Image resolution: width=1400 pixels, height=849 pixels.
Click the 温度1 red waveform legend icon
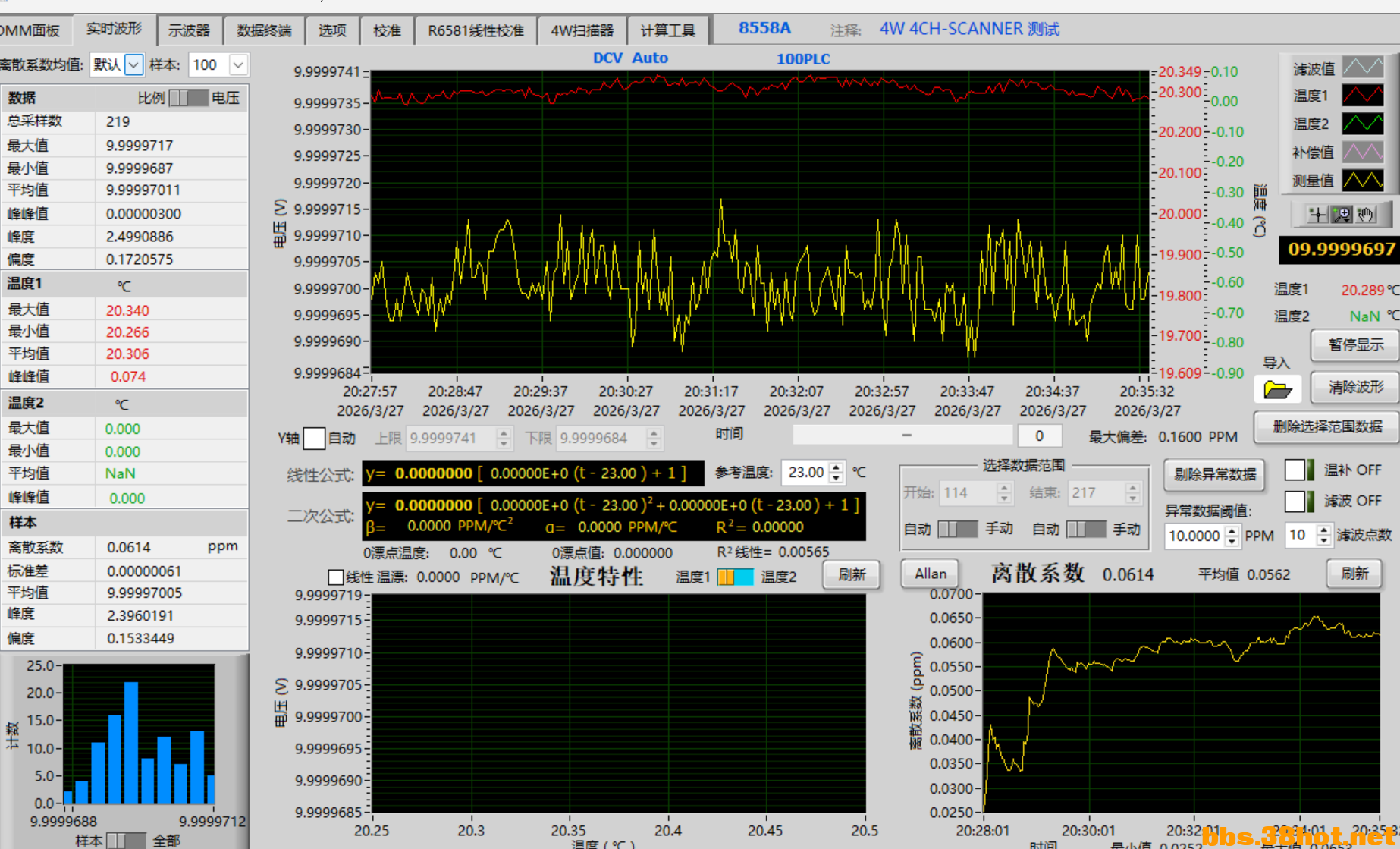(x=1362, y=96)
